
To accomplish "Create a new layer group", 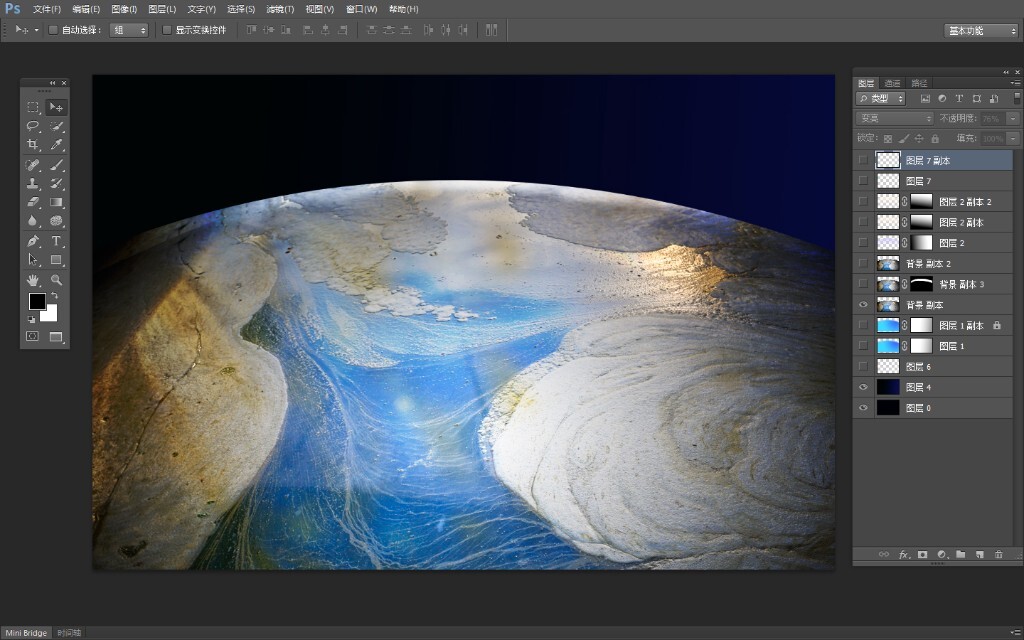I will coord(961,554).
